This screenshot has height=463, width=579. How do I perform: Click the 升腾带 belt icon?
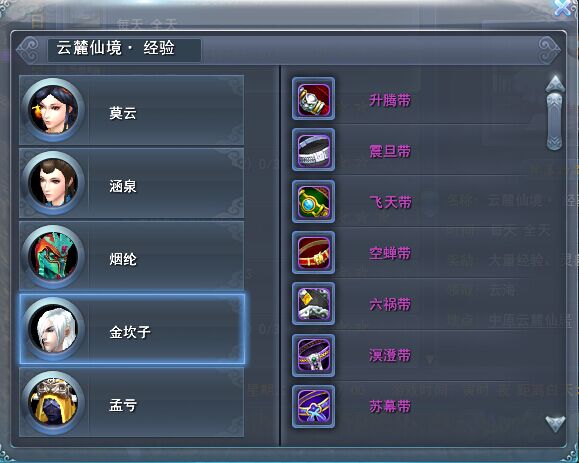point(314,99)
